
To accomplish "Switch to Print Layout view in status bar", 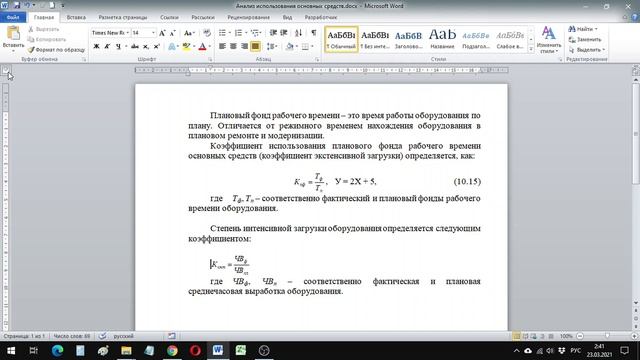I will coord(516,336).
